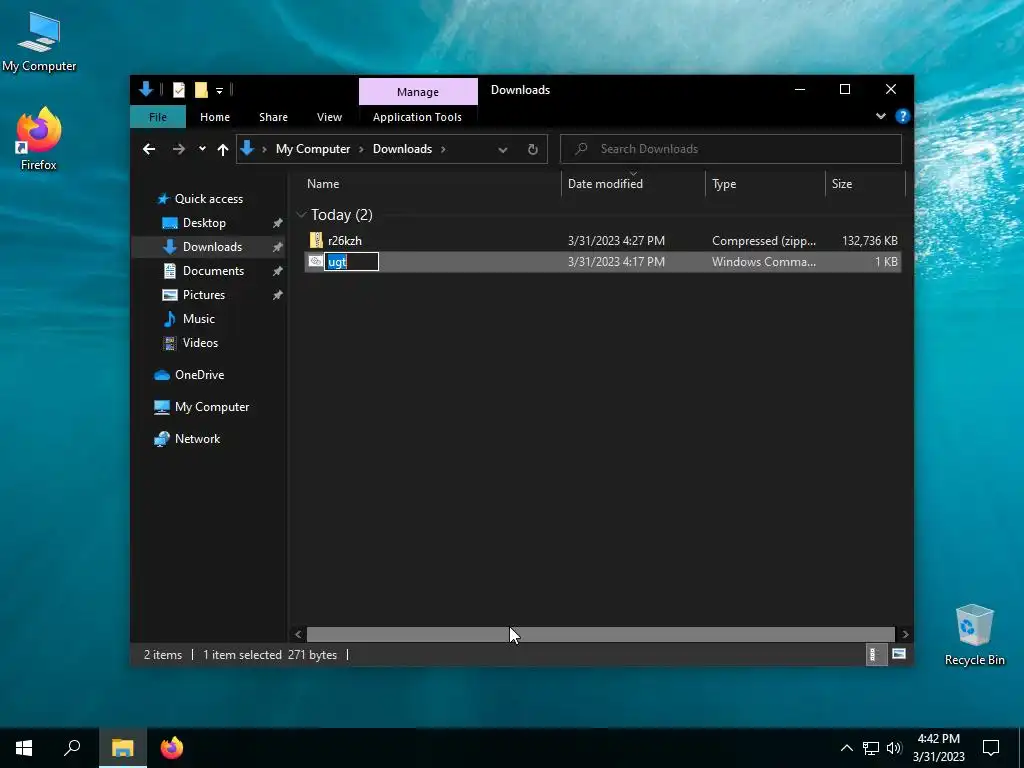Click in the ugt rename text box
This screenshot has width=1024, height=768.
tap(351, 262)
